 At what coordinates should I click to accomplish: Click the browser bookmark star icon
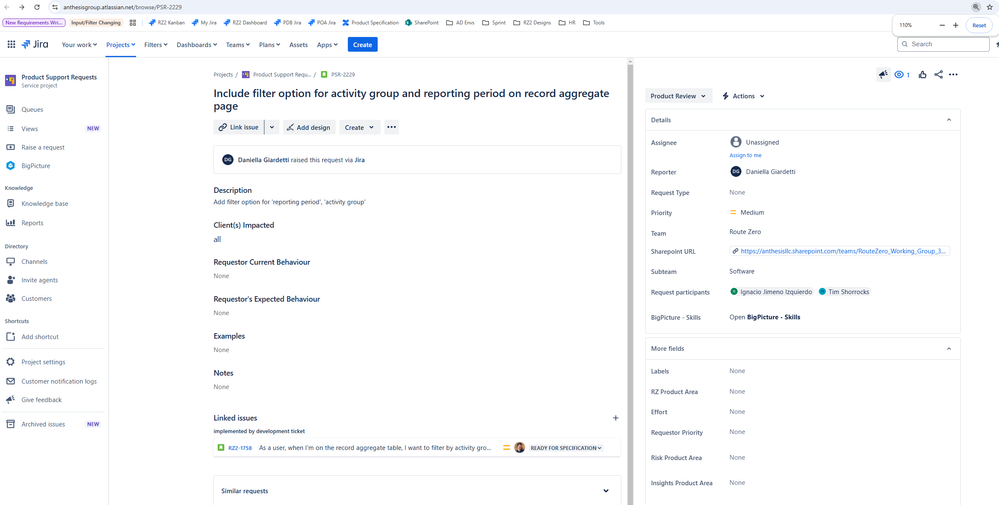tap(989, 6)
